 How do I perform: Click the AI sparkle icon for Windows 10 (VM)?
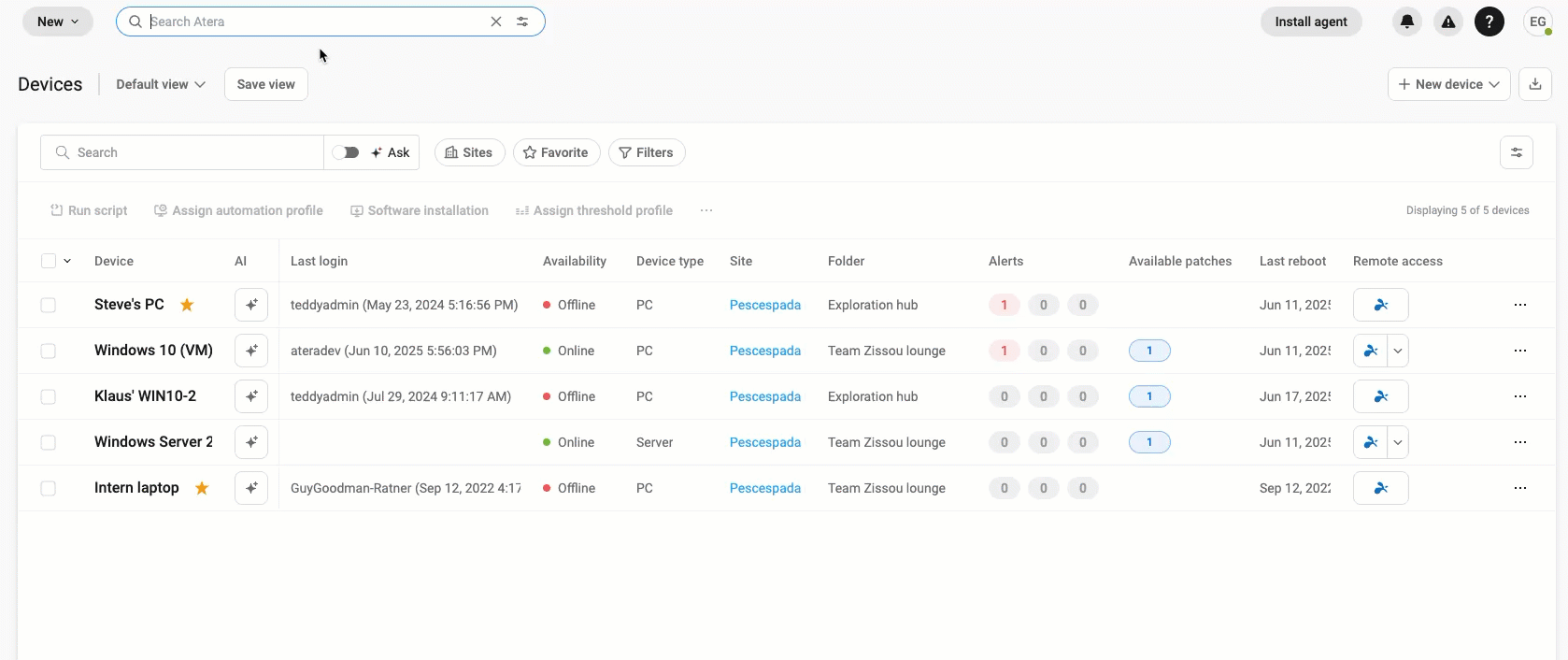(x=251, y=351)
